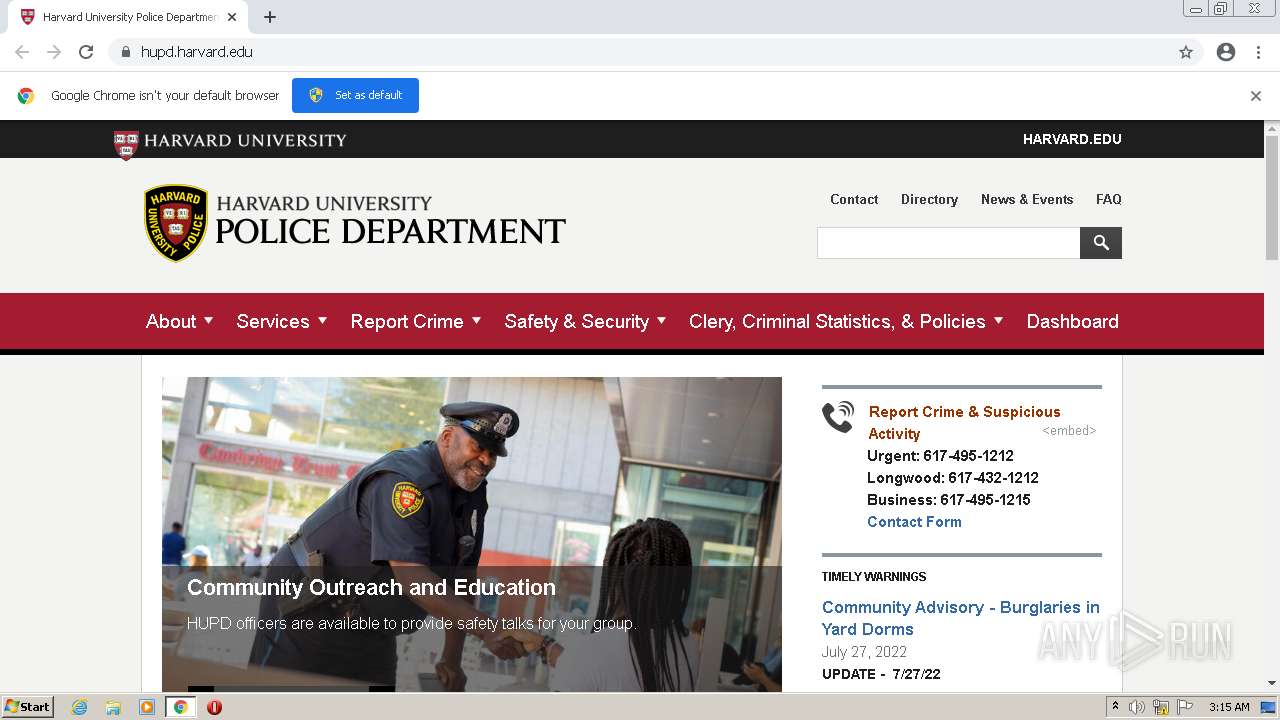The image size is (1280, 720).
Task: Open File Explorer folder in taskbar
Action: coord(113,707)
